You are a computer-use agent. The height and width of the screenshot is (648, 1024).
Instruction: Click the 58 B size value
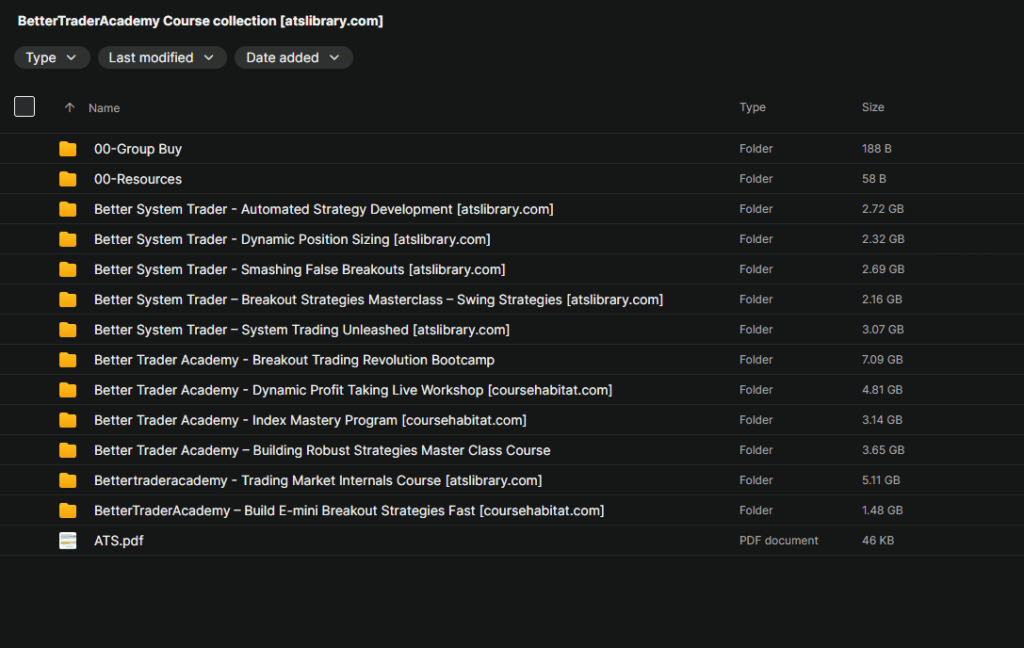[874, 178]
